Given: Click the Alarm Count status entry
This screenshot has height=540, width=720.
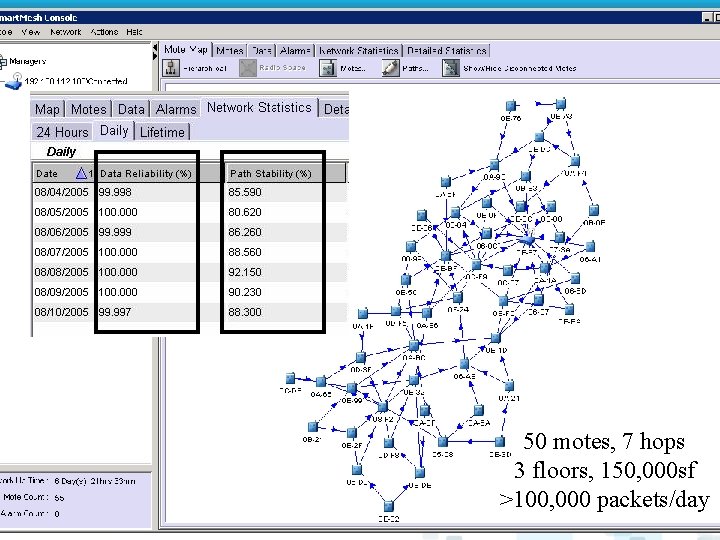Looking at the screenshot, I should (30, 513).
